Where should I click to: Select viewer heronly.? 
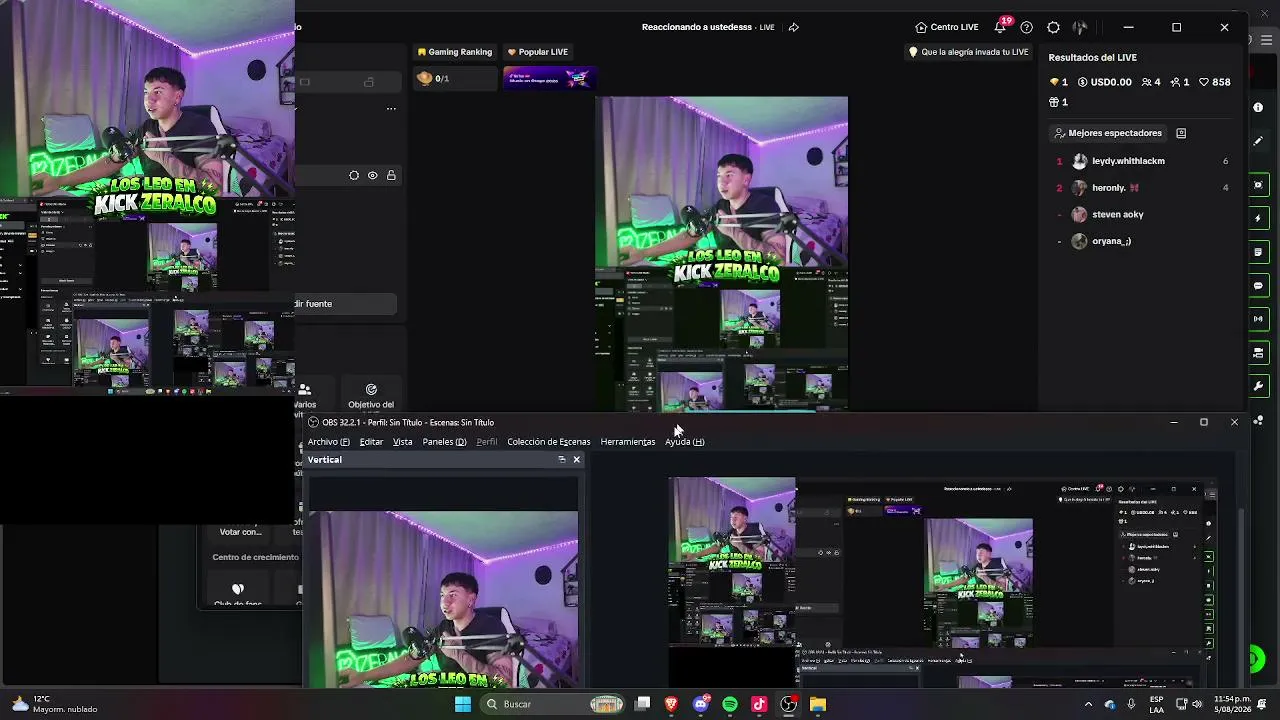tap(1143, 188)
